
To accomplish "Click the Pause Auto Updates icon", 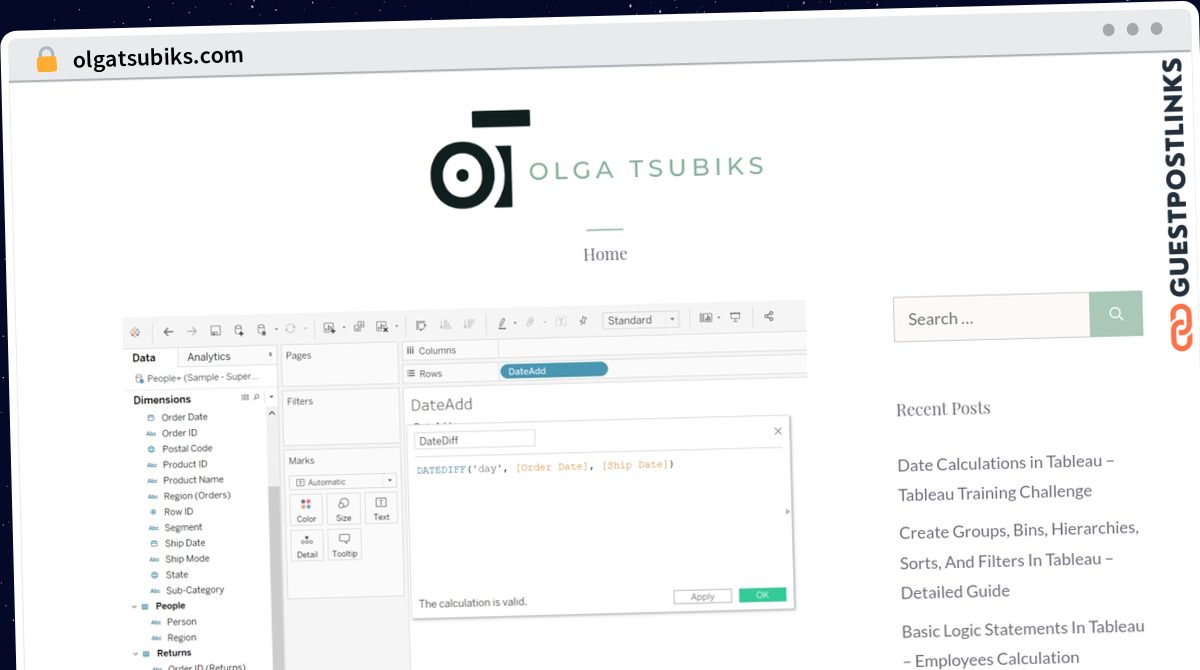I will point(262,329).
